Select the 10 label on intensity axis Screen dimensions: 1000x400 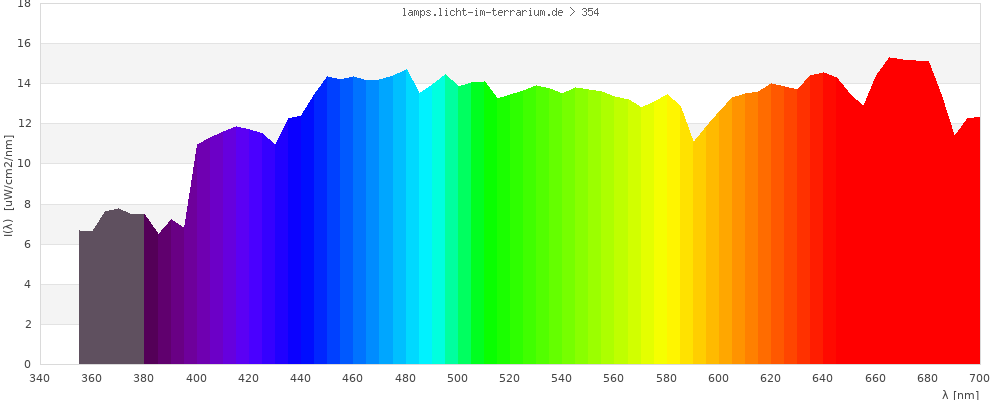tap(24, 164)
